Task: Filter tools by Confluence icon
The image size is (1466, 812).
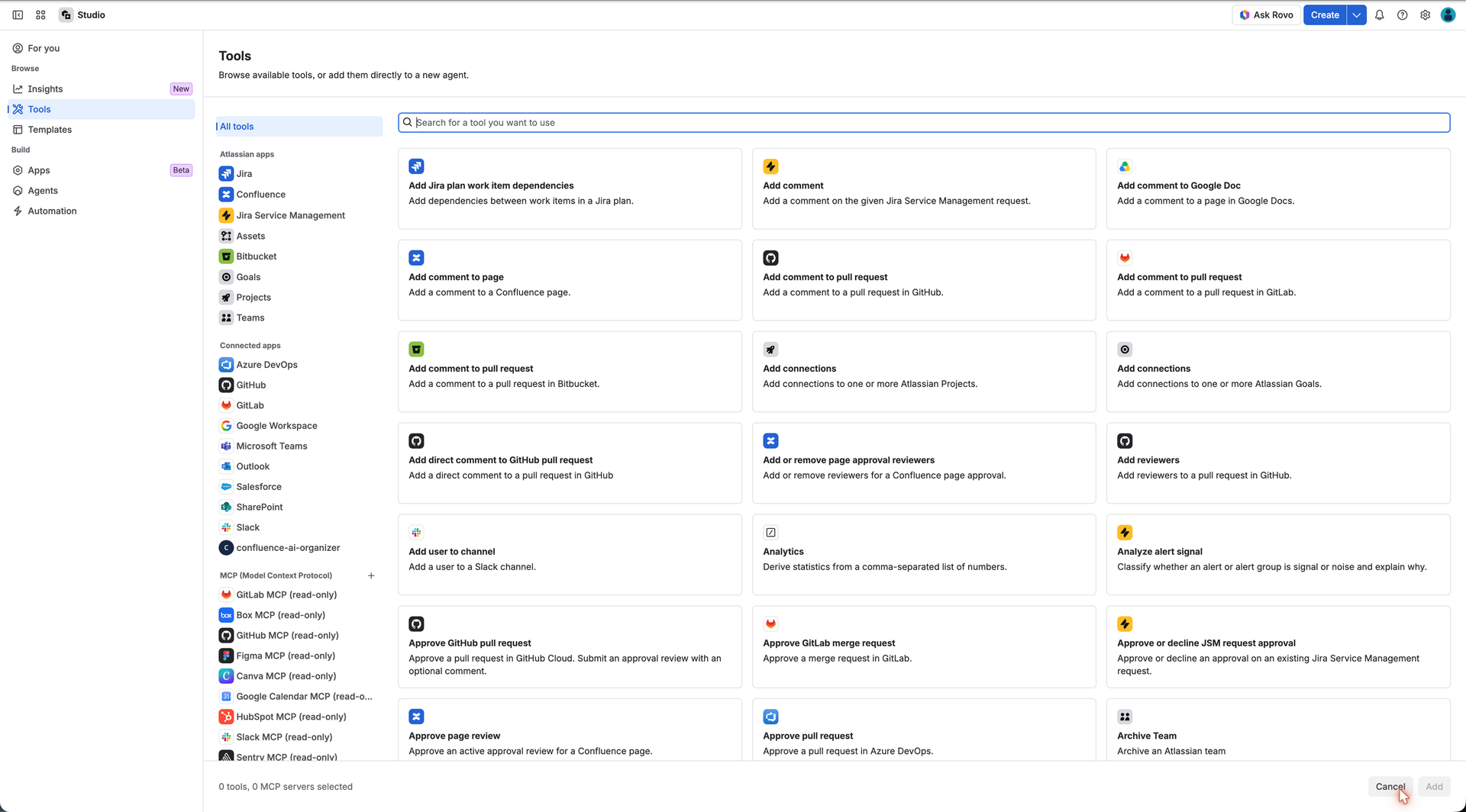Action: 226,195
